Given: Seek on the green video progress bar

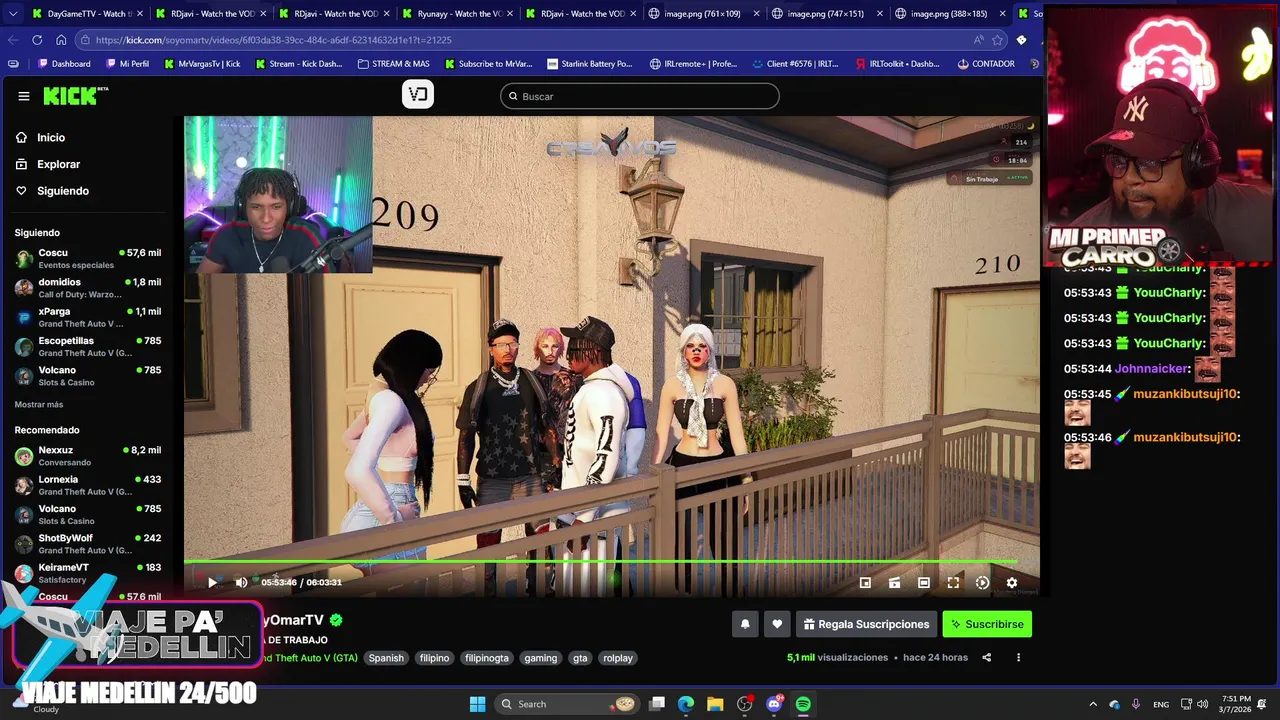Looking at the screenshot, I should point(610,562).
